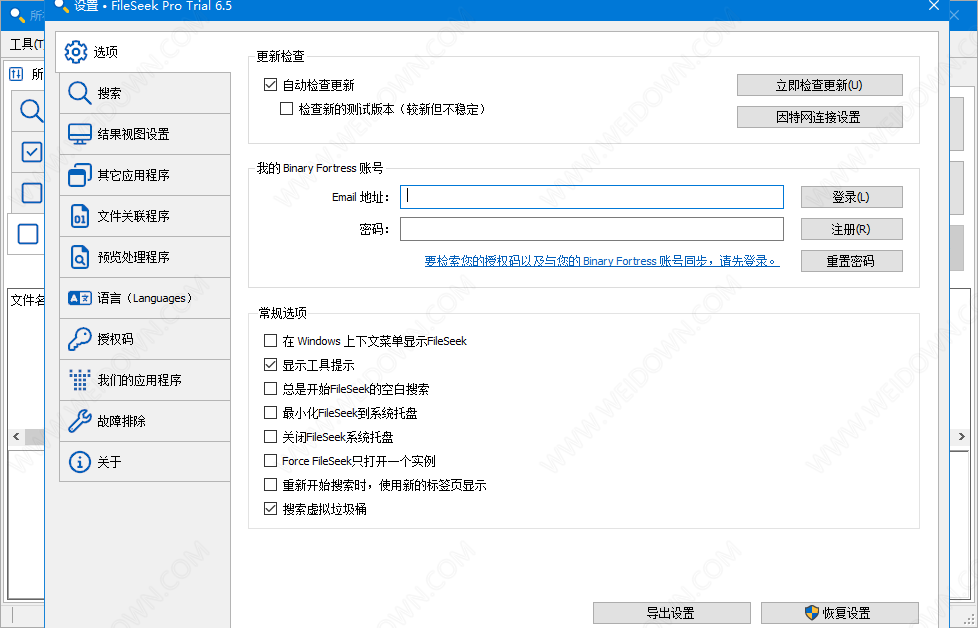The image size is (978, 628).
Task: Open 工具 menu in the background window
Action: (26, 44)
